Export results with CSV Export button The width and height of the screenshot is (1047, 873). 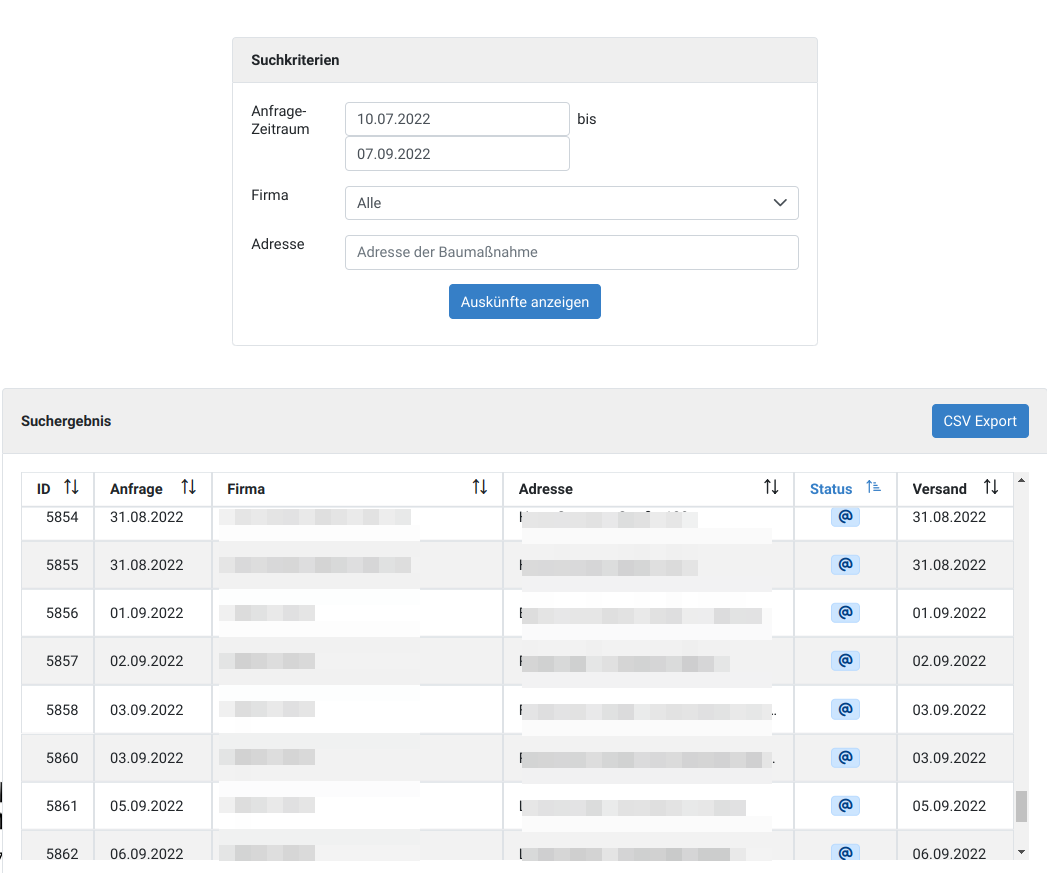pos(979,421)
